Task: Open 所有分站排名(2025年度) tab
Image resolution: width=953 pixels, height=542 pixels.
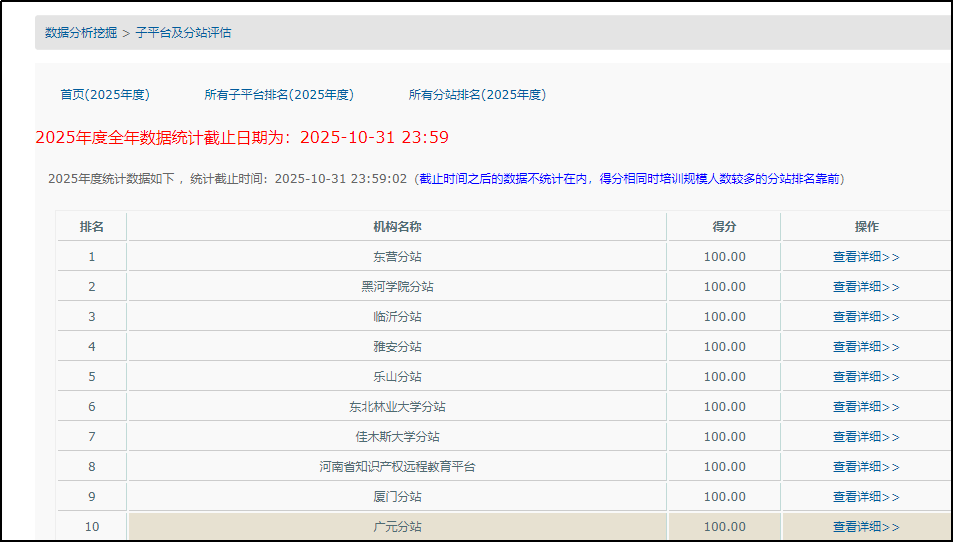Action: (477, 95)
